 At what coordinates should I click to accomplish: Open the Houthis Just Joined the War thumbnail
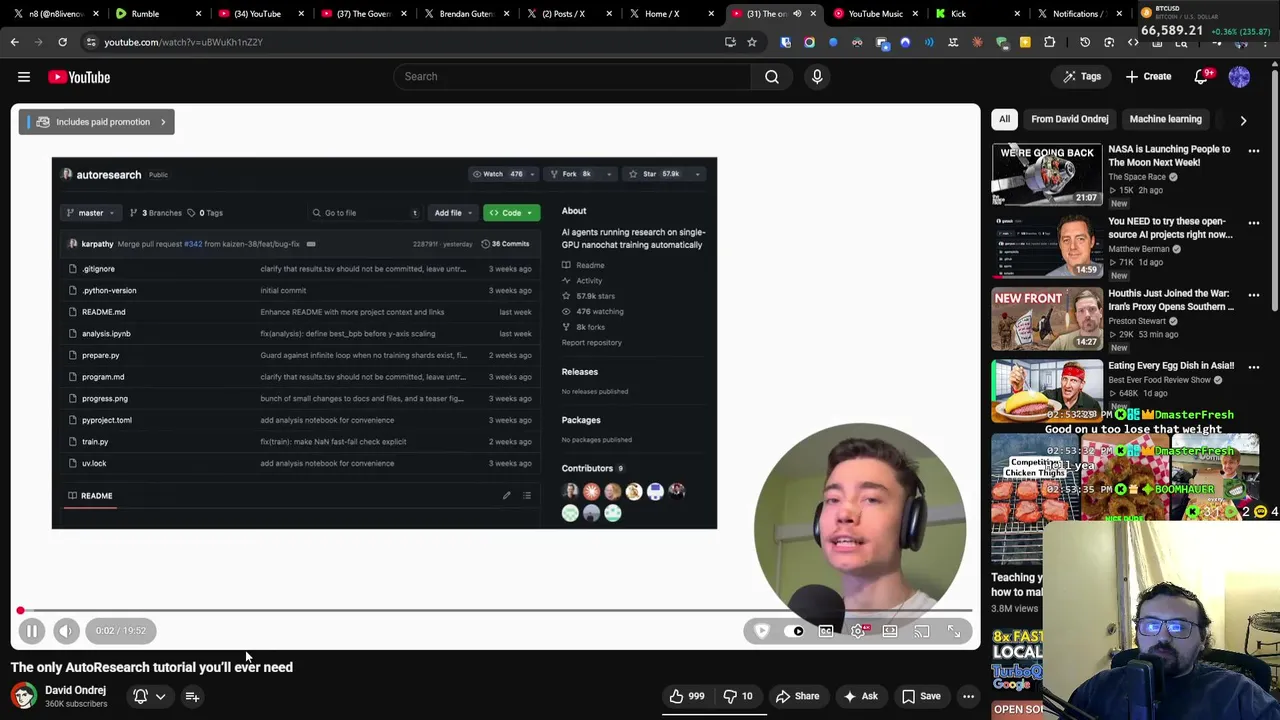click(x=1046, y=318)
